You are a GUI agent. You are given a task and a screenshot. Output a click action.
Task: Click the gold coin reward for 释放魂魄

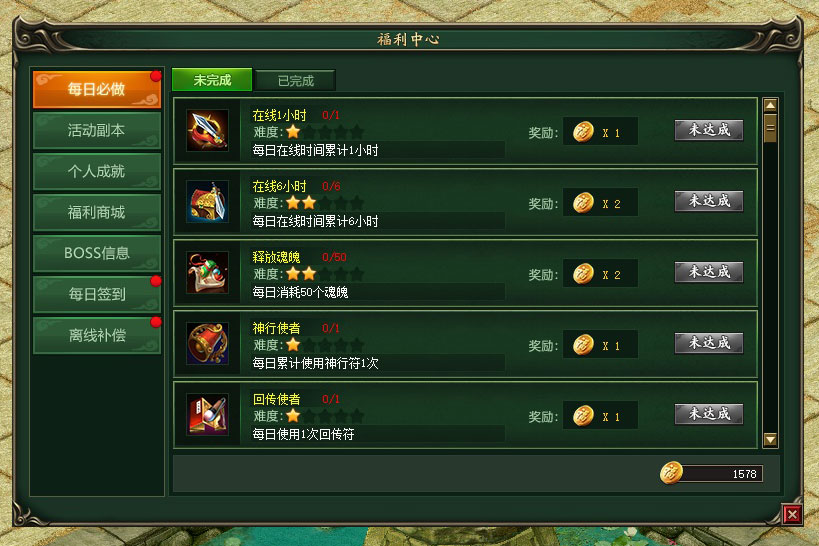[583, 274]
